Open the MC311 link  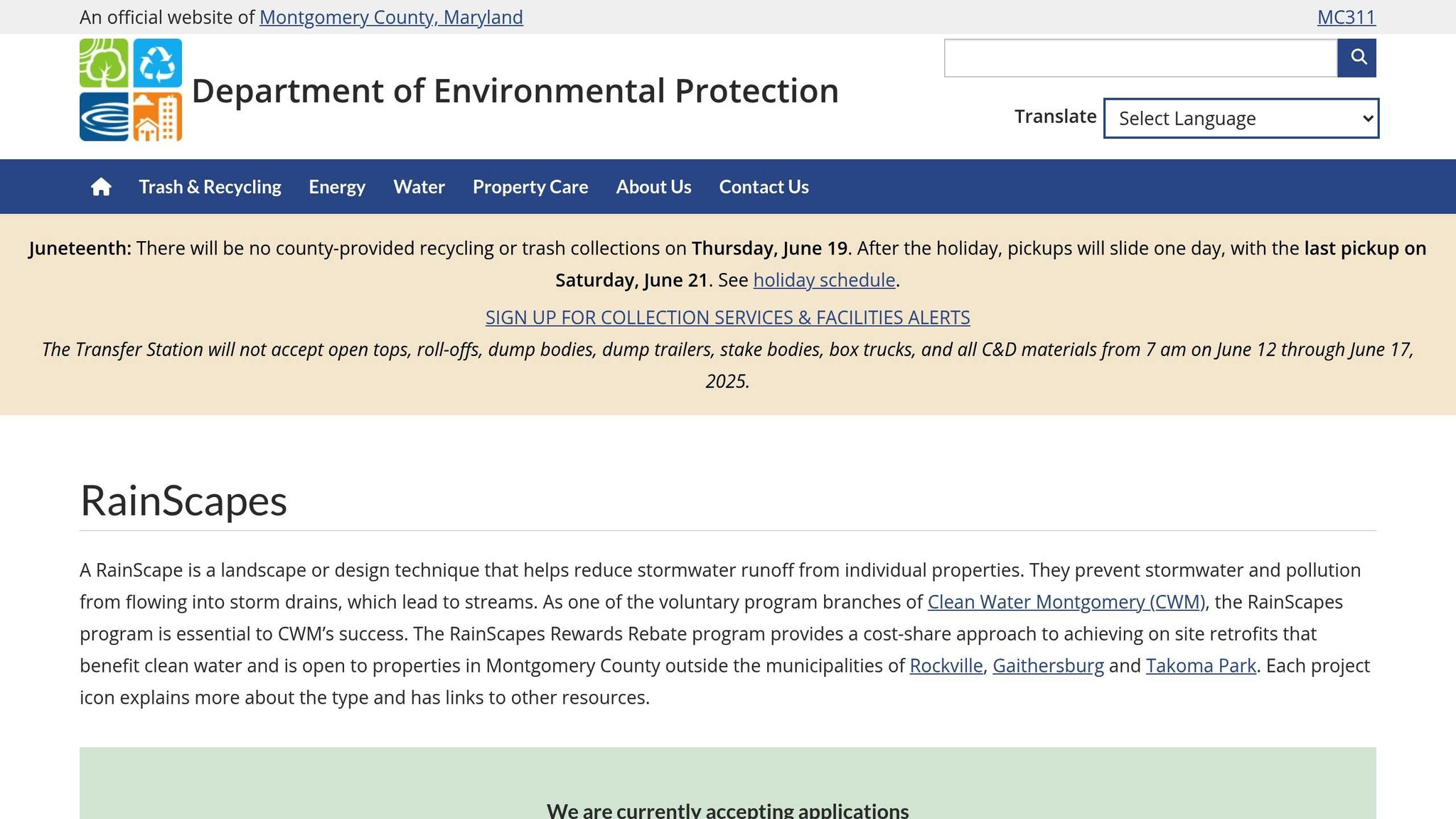coord(1347,17)
